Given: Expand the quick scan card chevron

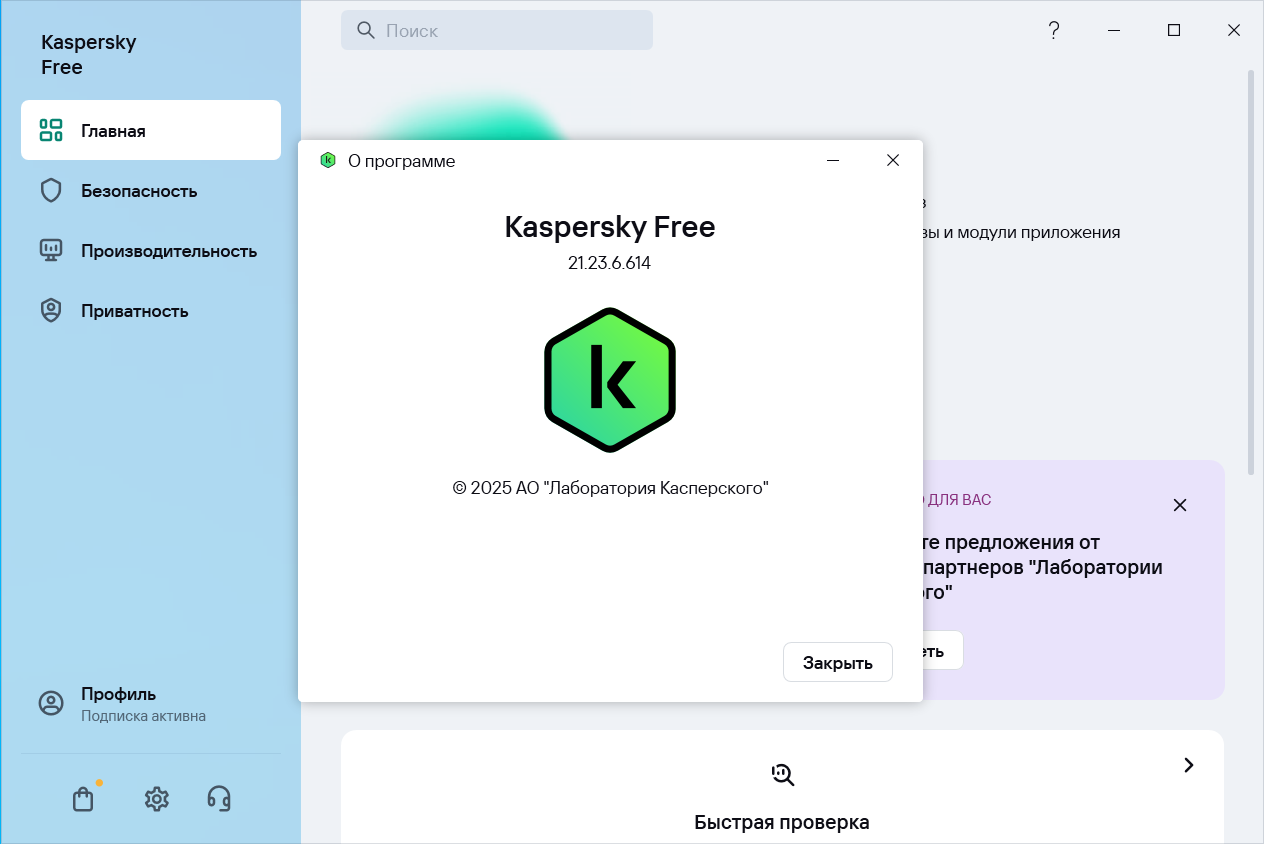Looking at the screenshot, I should point(1188,765).
